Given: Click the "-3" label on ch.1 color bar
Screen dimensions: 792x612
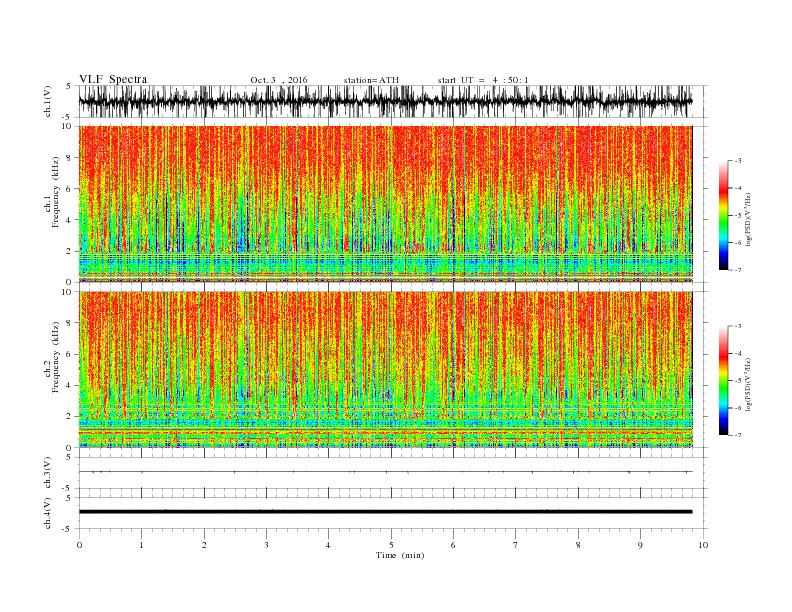Looking at the screenshot, I should pos(738,161).
